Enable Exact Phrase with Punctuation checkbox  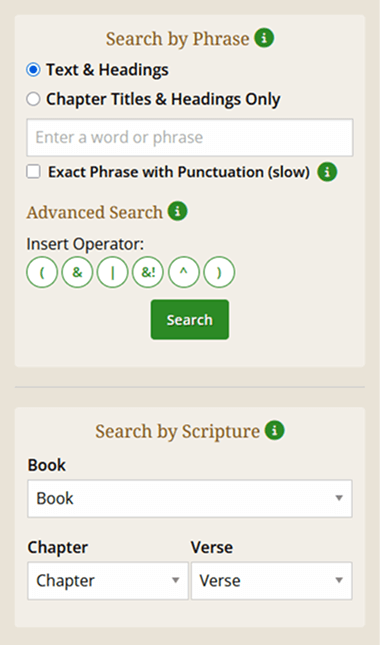pyautogui.click(x=33, y=172)
